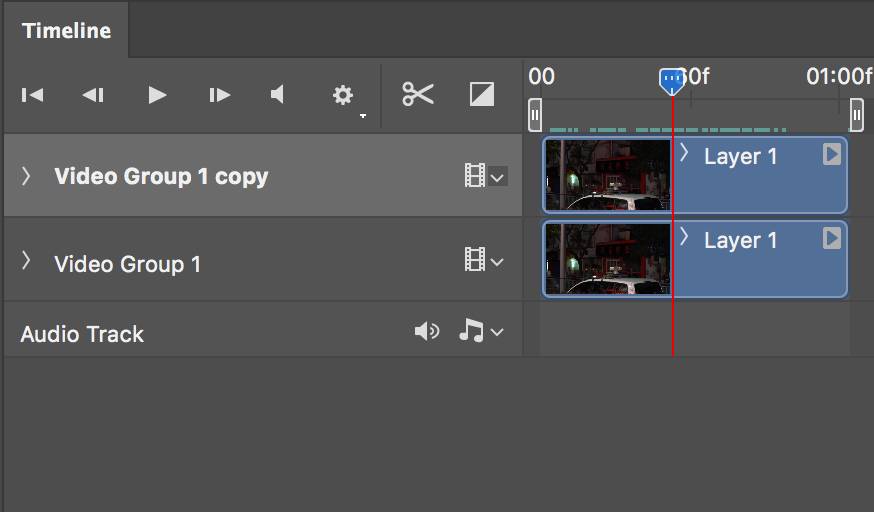The width and height of the screenshot is (874, 512).
Task: Go to first frame button
Action: tap(33, 95)
